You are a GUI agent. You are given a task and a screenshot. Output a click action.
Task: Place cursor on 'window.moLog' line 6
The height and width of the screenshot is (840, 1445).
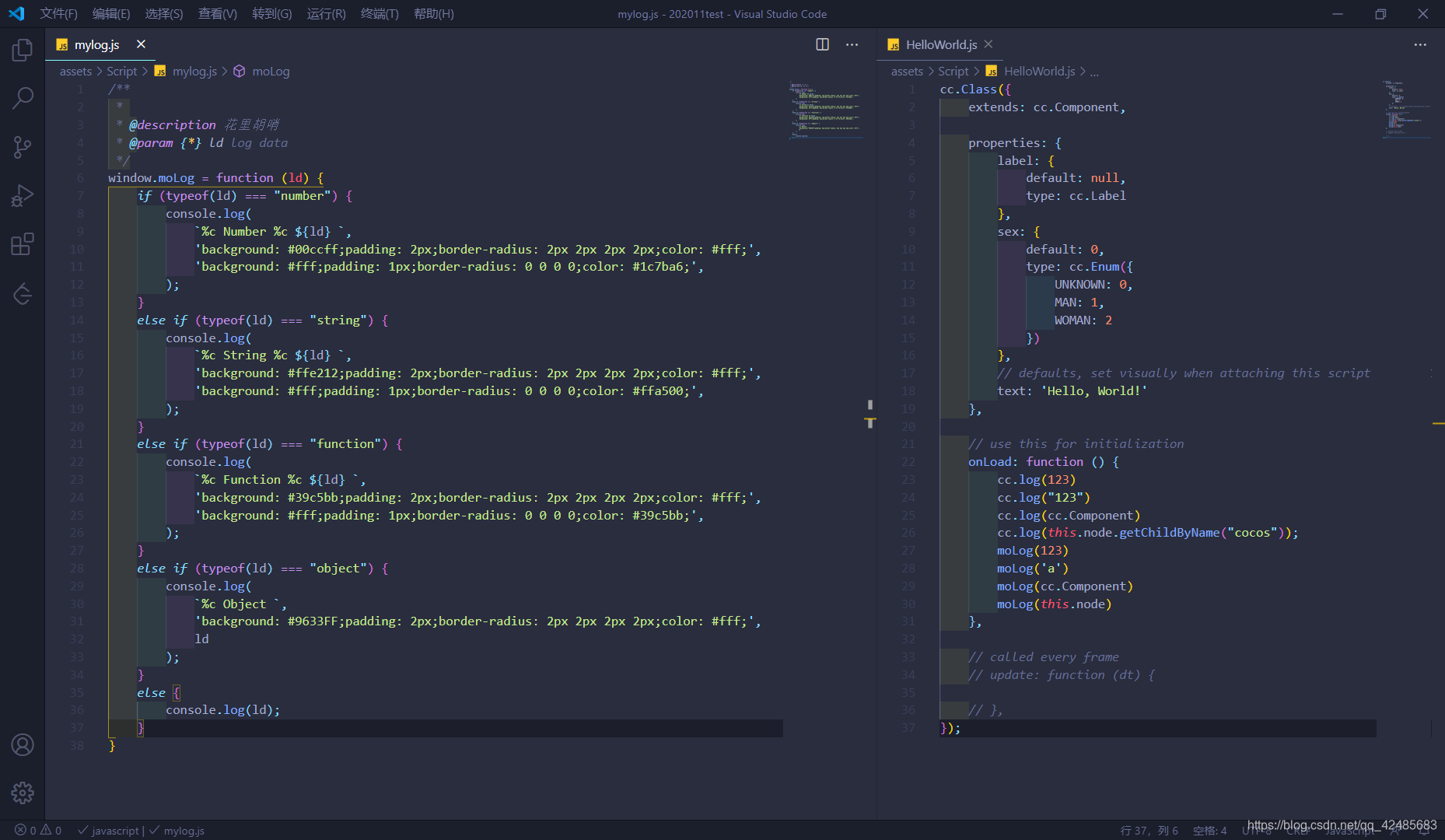[x=151, y=177]
